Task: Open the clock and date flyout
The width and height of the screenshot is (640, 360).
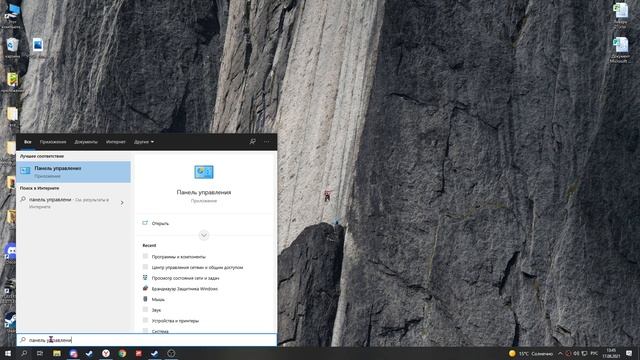Action: point(611,353)
